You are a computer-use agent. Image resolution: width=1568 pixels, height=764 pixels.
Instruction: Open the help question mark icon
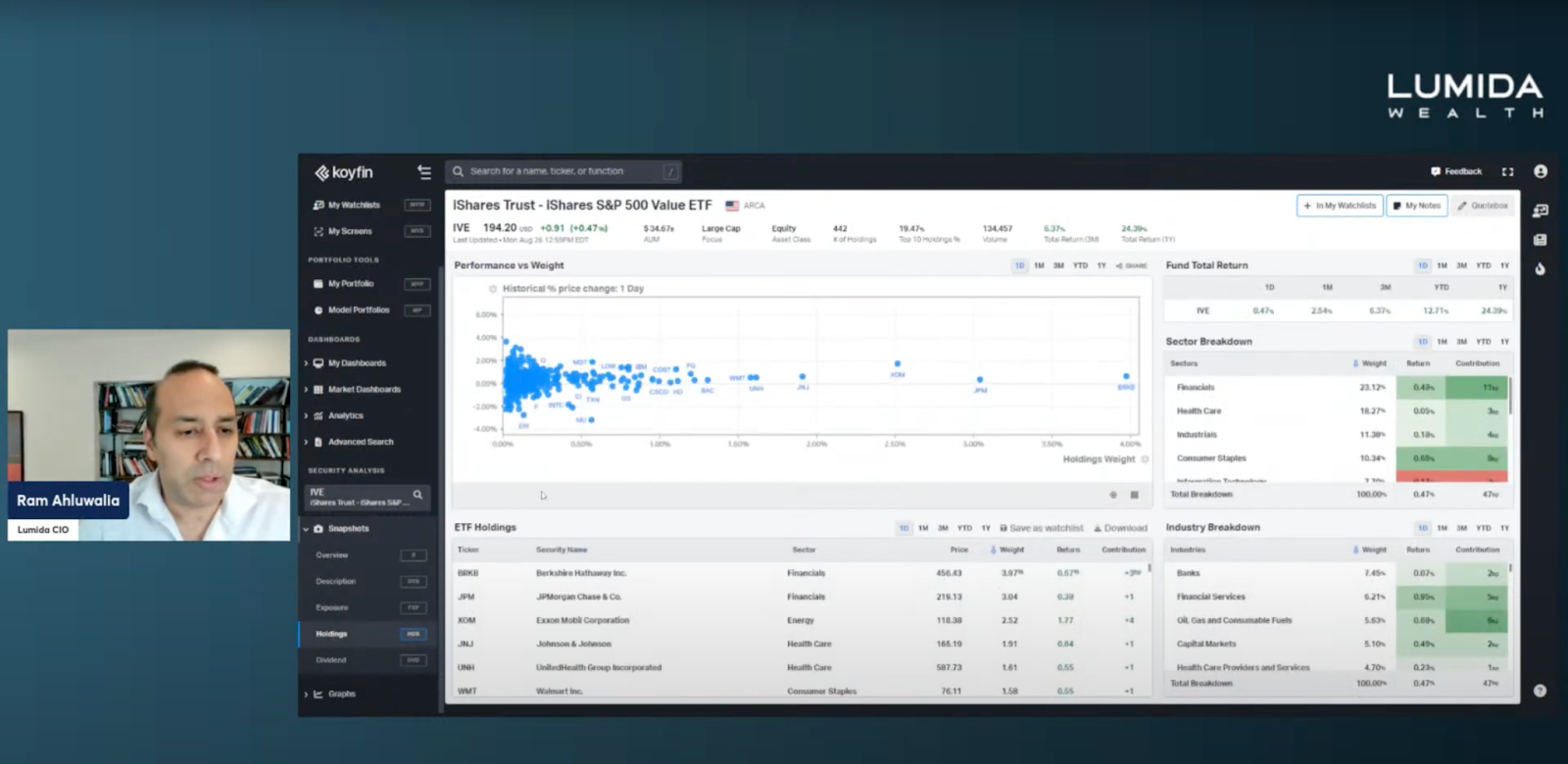click(1540, 691)
